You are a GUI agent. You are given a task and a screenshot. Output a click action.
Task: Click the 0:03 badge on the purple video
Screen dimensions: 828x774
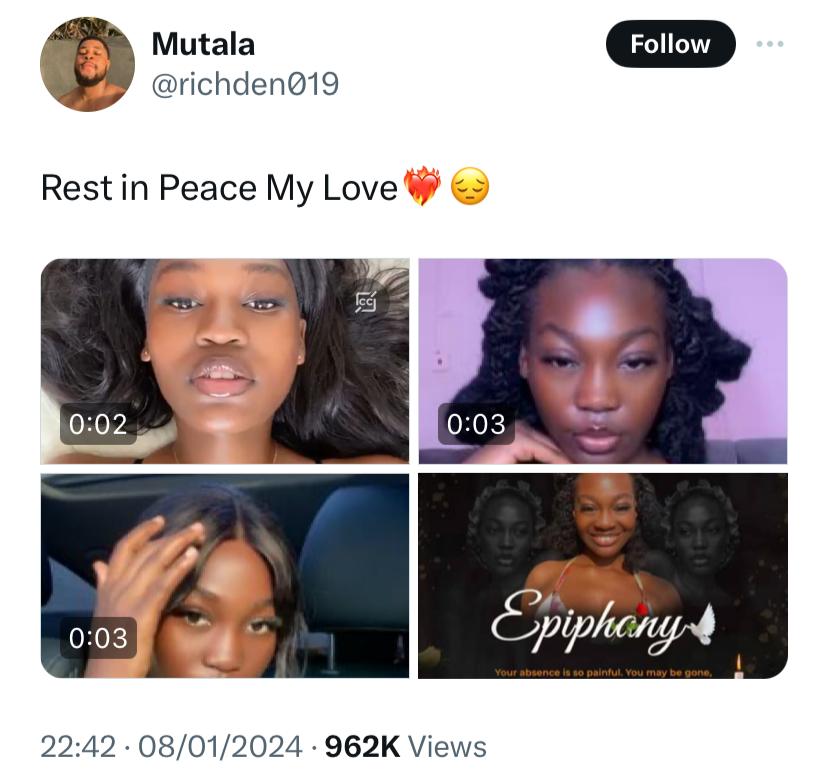(475, 424)
